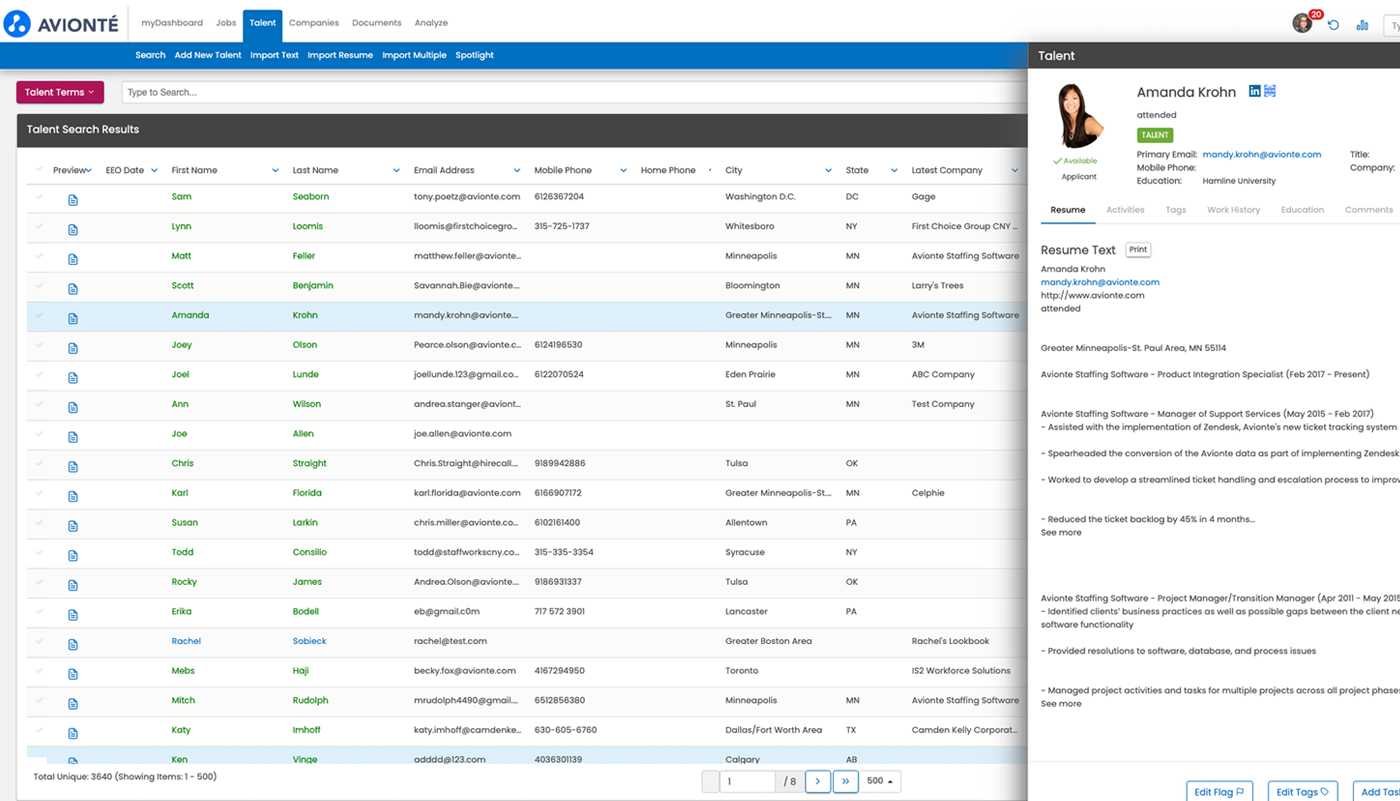
Task: Select the checkbox for Lynn Loomis row
Action: click(40, 226)
